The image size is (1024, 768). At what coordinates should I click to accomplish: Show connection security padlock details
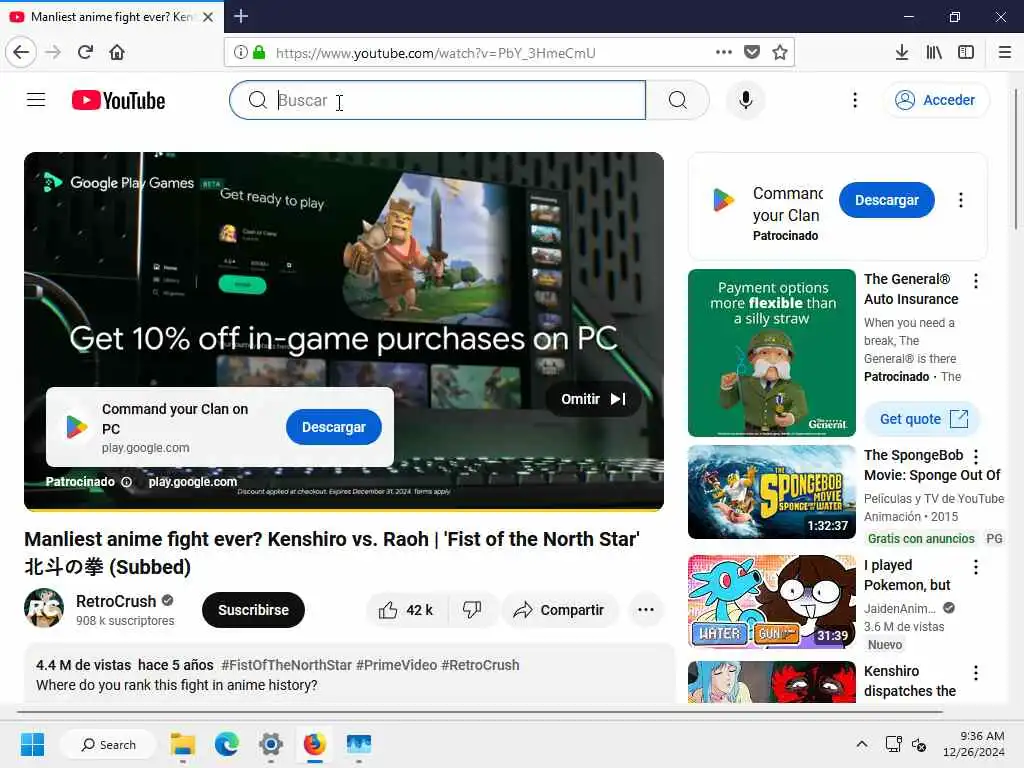coord(259,52)
